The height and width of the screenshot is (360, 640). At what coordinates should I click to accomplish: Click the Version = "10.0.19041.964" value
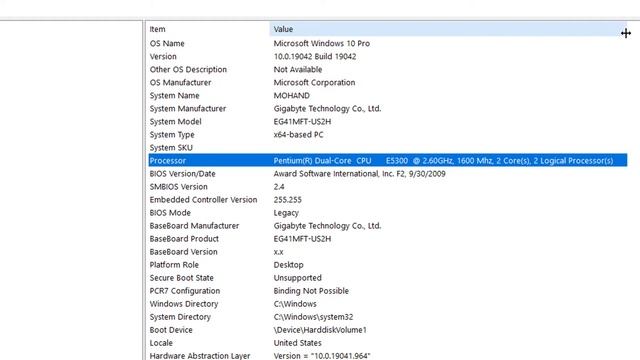[x=322, y=356]
